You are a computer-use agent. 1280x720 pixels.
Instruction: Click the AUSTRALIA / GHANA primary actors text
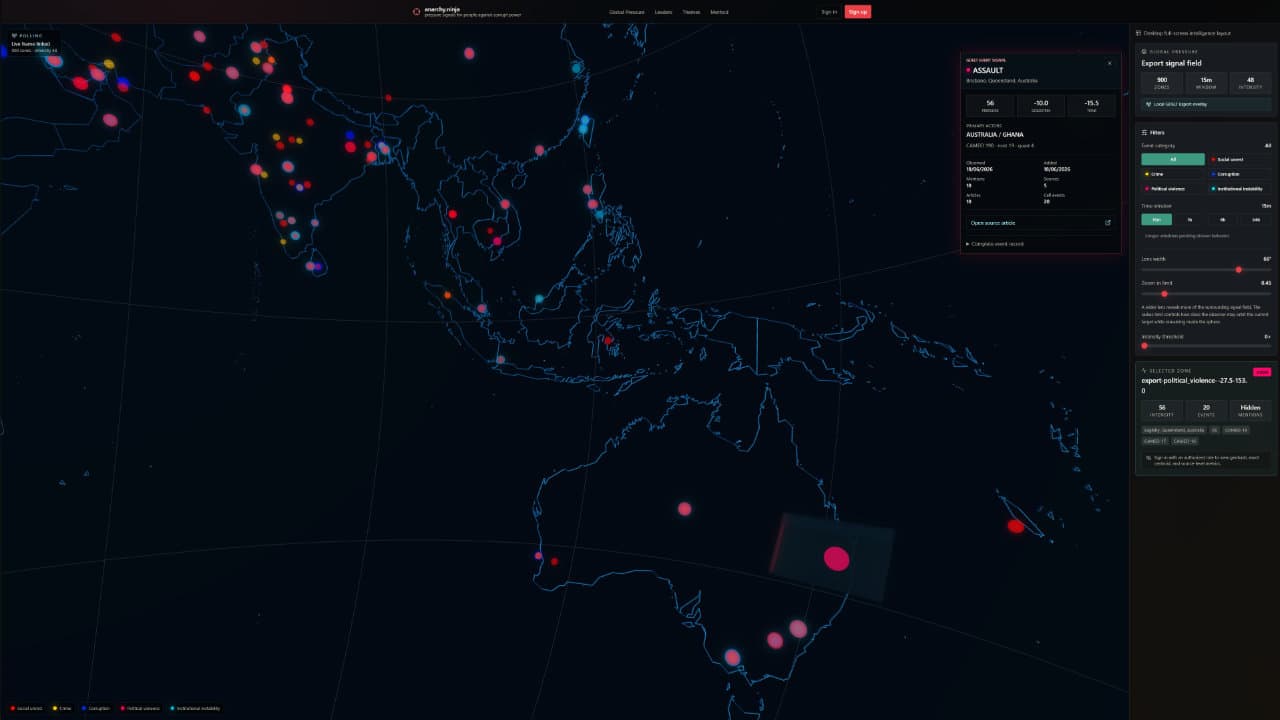coord(995,134)
